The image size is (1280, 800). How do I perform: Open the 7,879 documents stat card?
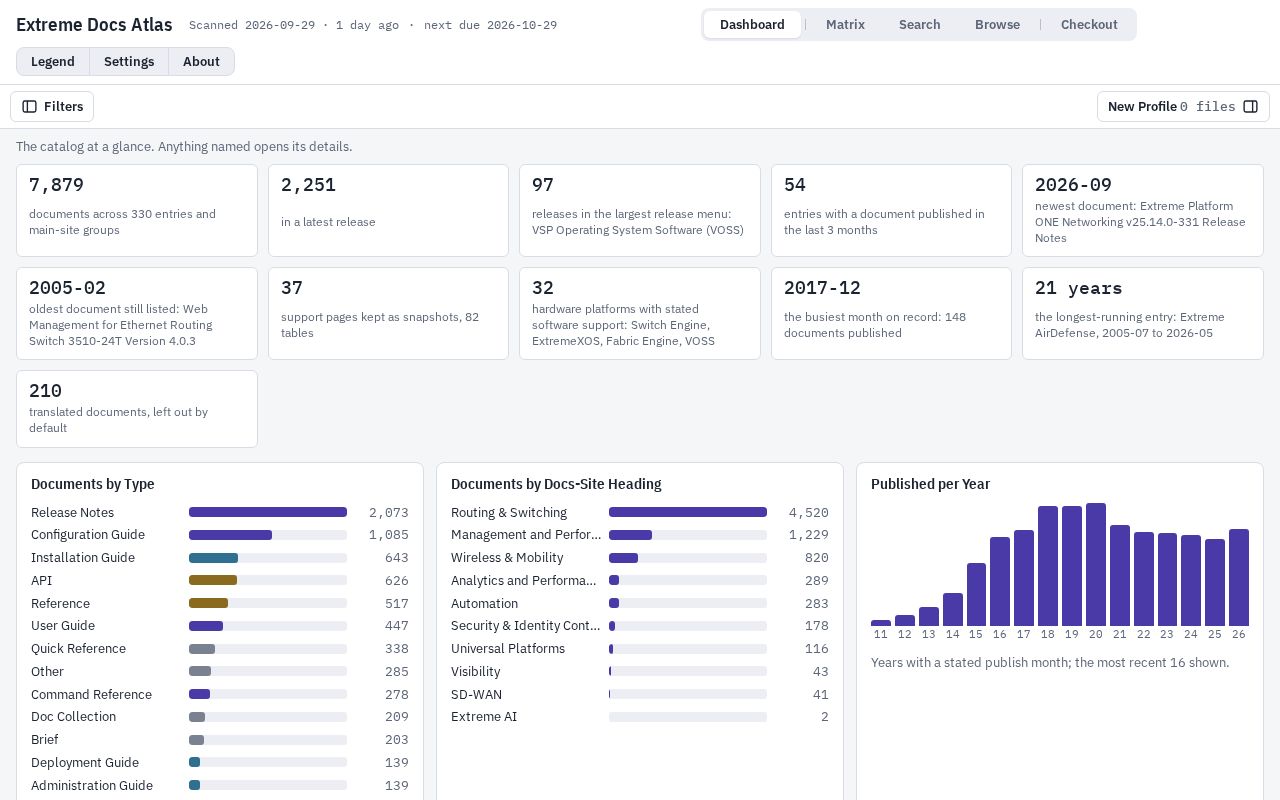137,210
